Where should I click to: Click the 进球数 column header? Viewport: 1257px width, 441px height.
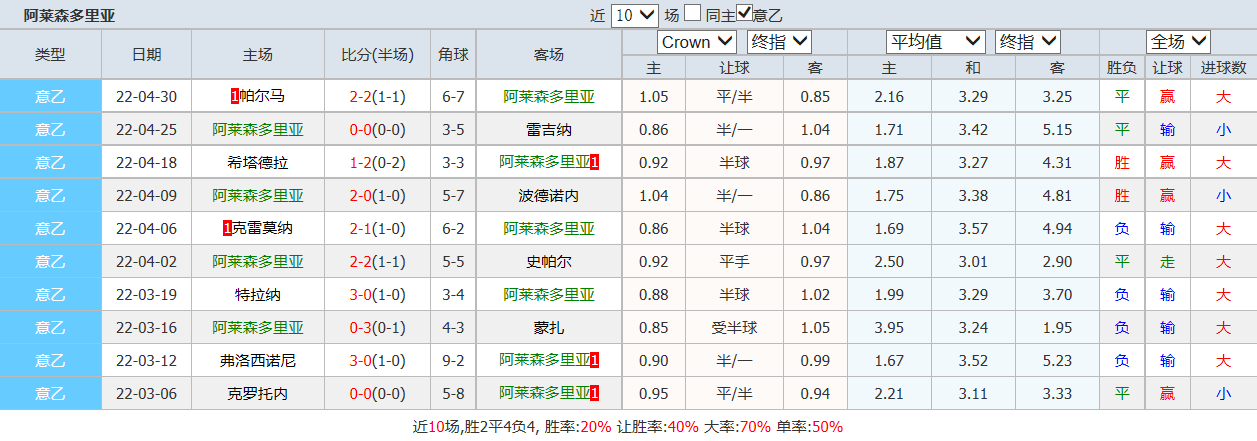[x=1223, y=68]
